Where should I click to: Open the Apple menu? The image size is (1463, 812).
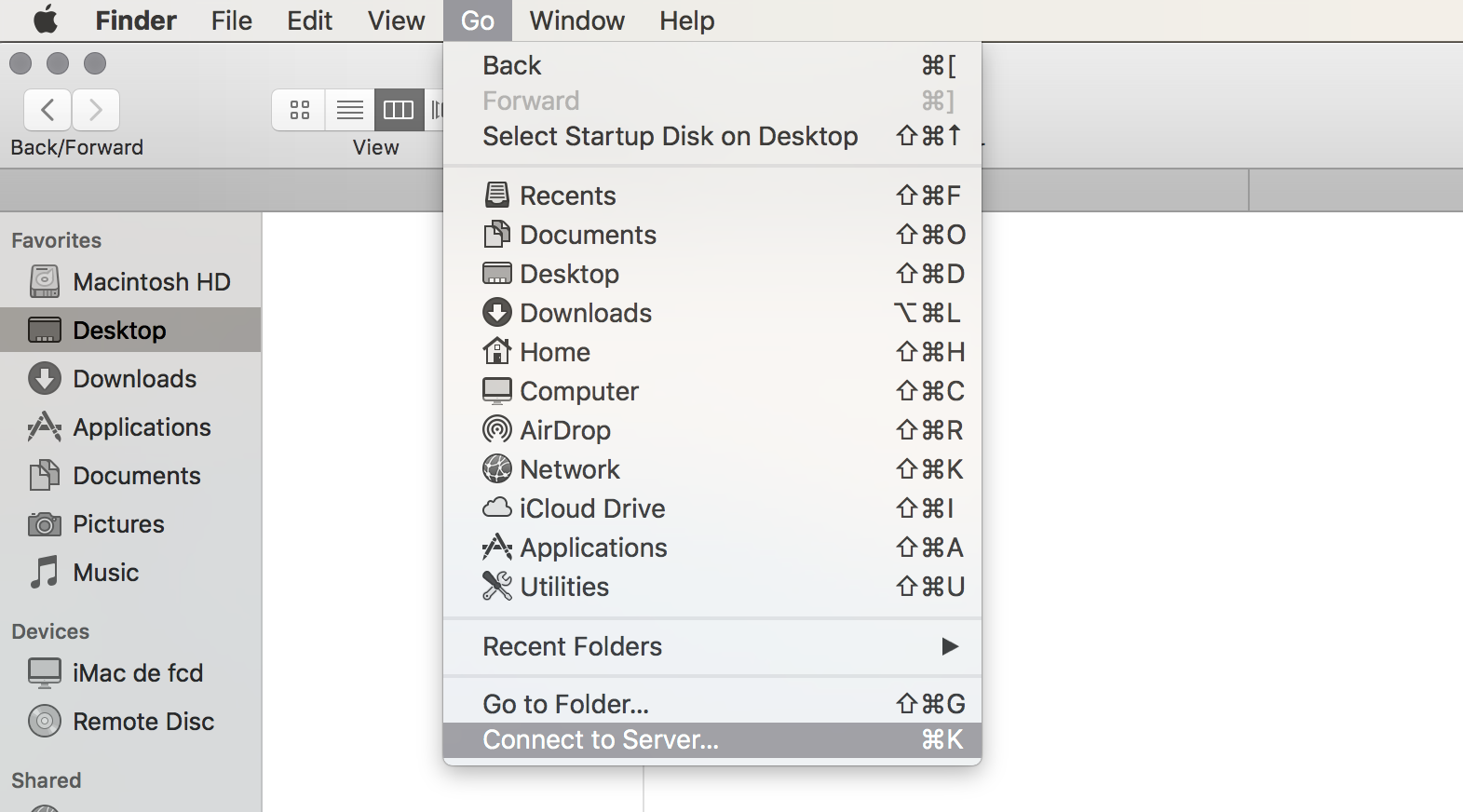[46, 20]
